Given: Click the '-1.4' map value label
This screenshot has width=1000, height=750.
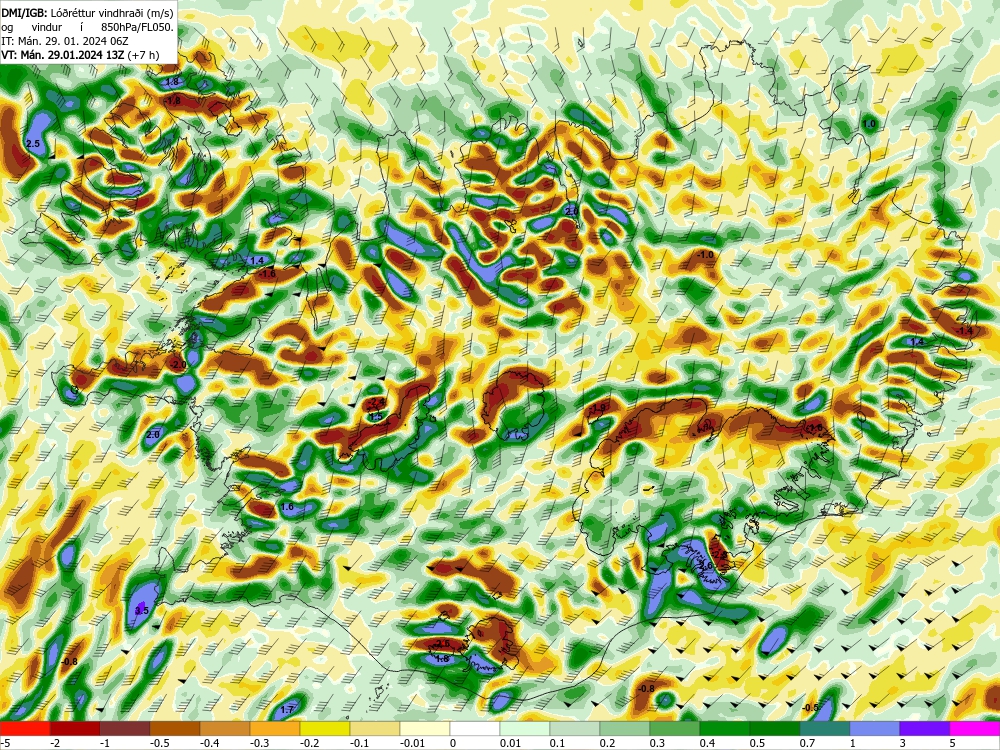Looking at the screenshot, I should pos(964,331).
